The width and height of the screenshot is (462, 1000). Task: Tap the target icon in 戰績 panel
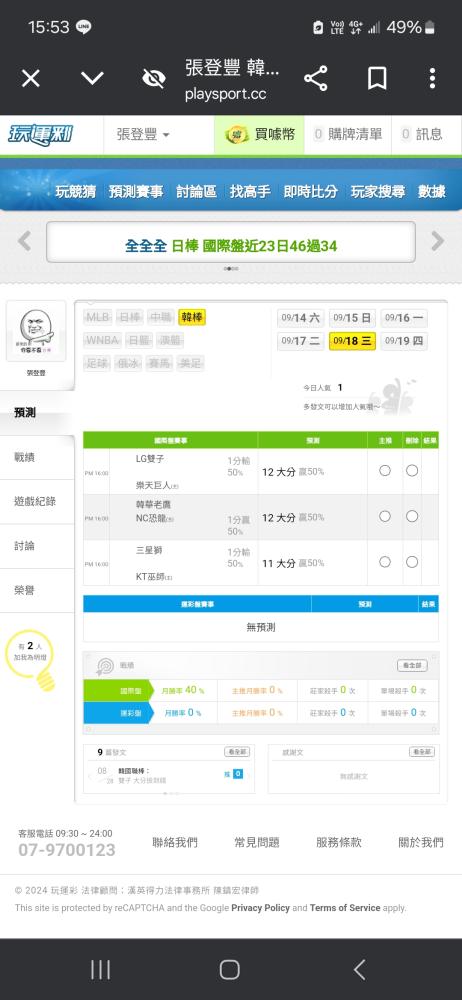coord(104,666)
